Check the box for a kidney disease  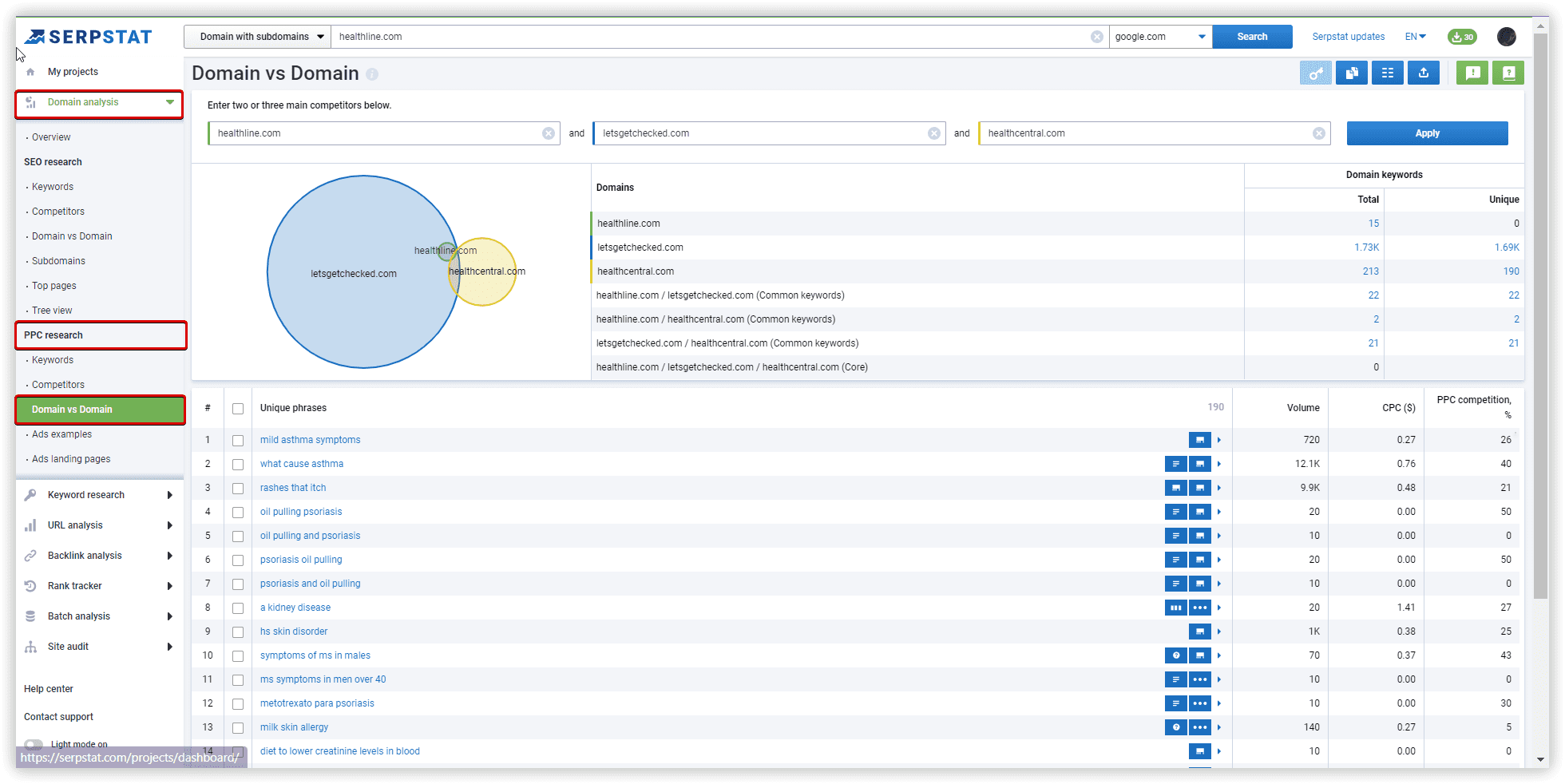(x=238, y=608)
